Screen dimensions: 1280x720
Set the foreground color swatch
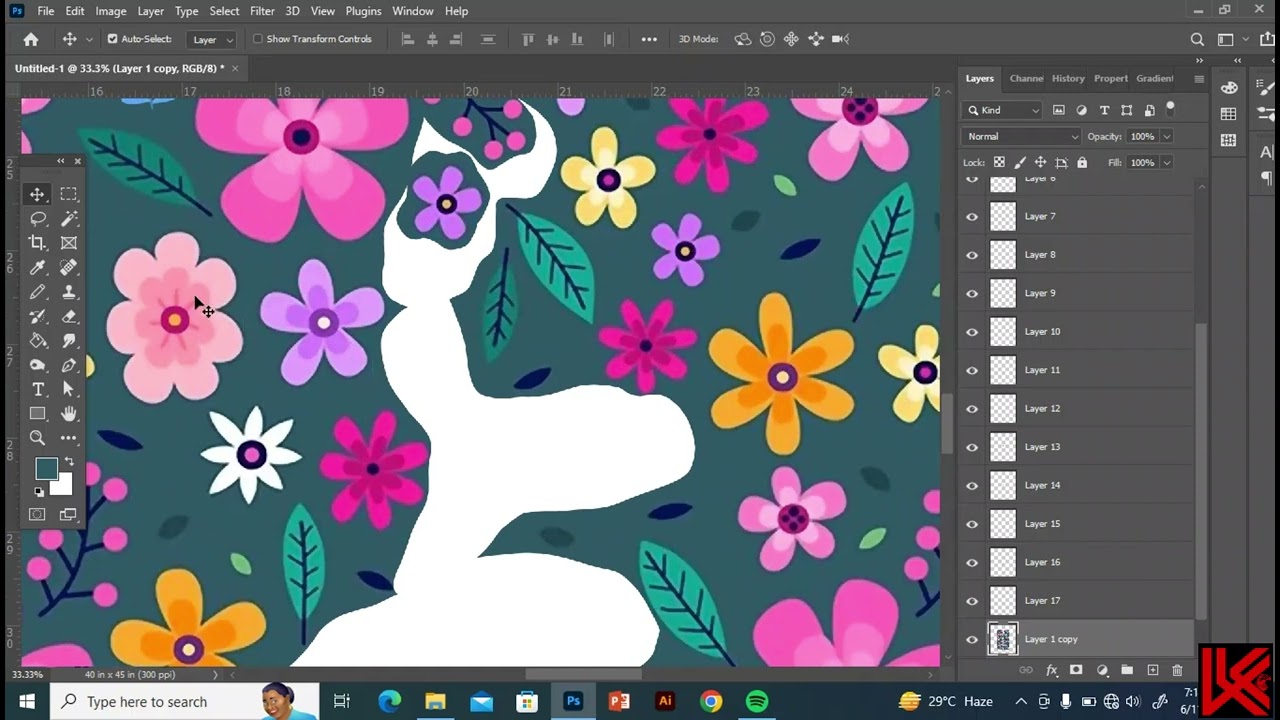46,468
